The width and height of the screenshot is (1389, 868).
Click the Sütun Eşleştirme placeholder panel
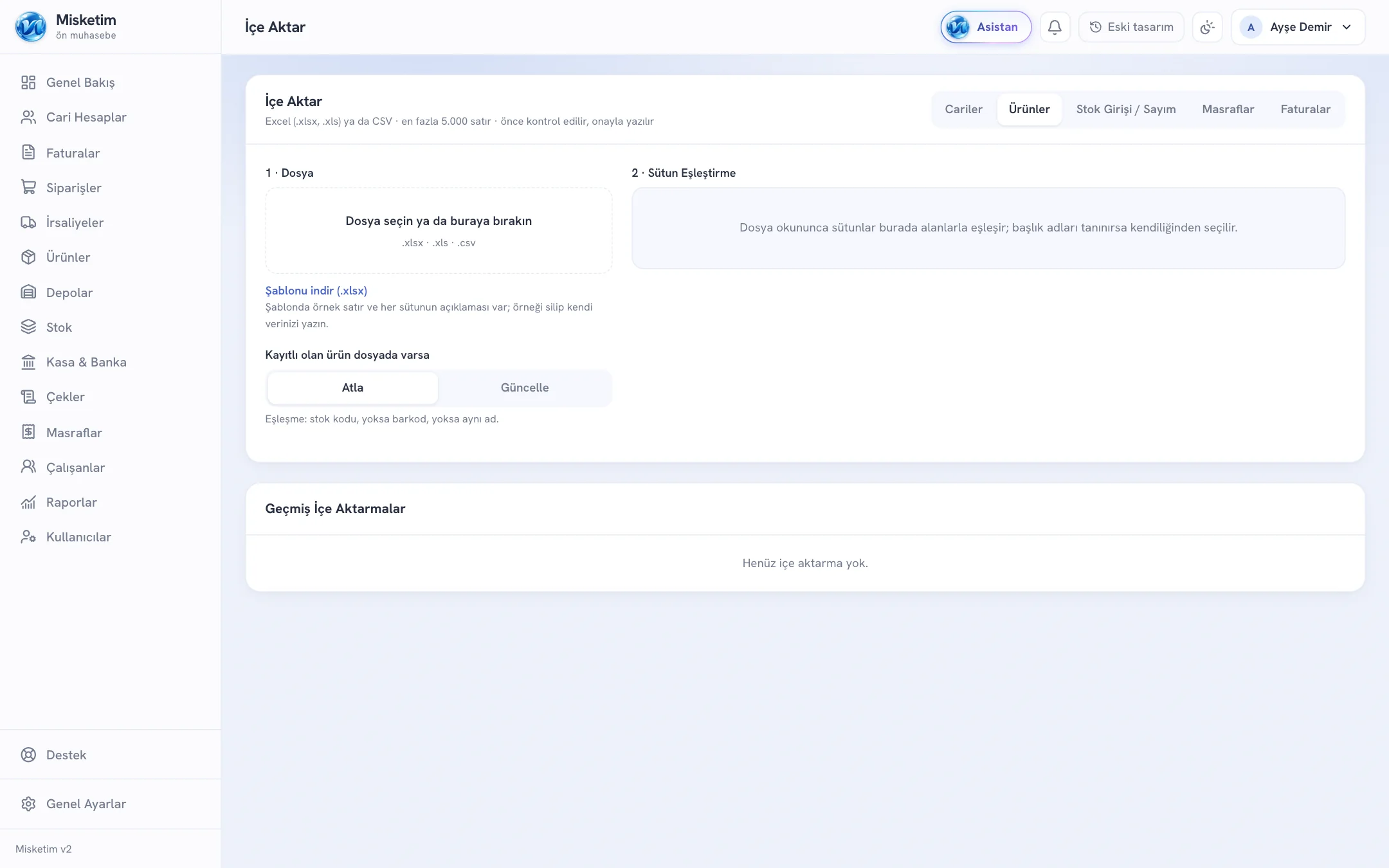click(x=988, y=228)
